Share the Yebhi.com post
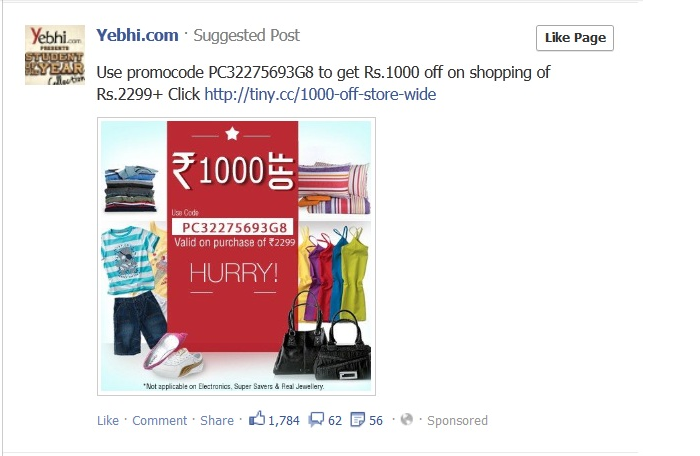The width and height of the screenshot is (700, 456). [x=217, y=420]
